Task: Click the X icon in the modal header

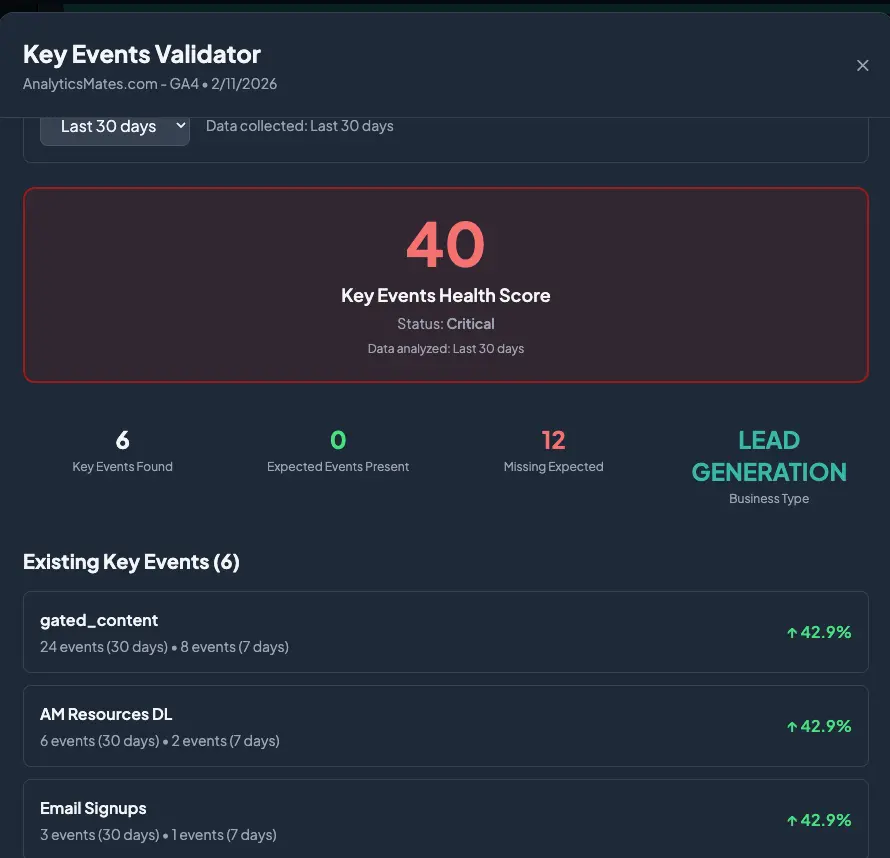Action: (x=862, y=65)
